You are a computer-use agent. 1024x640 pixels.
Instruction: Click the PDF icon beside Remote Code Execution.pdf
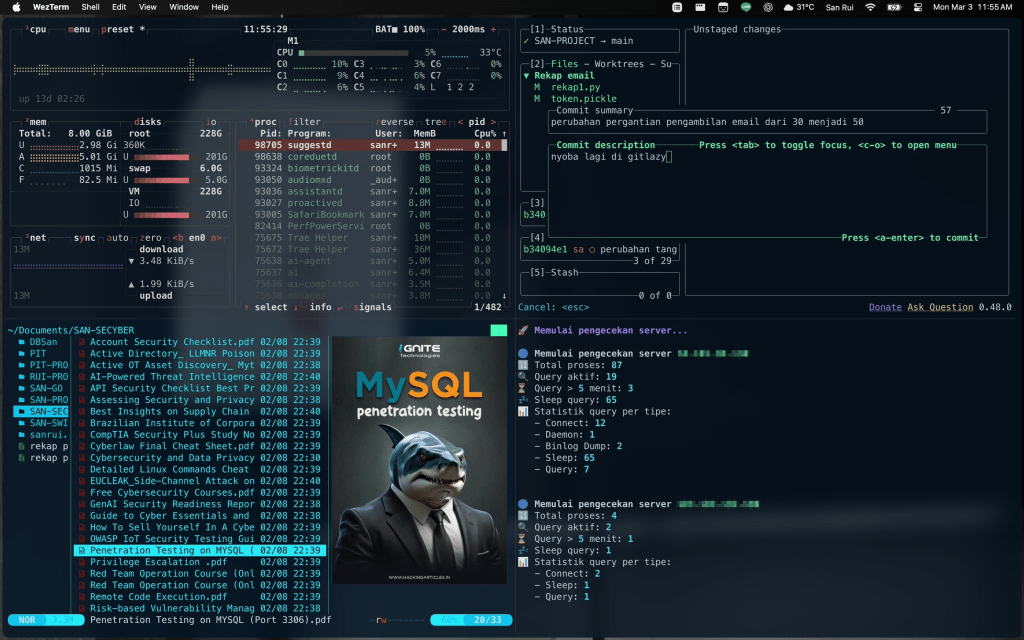(81, 597)
